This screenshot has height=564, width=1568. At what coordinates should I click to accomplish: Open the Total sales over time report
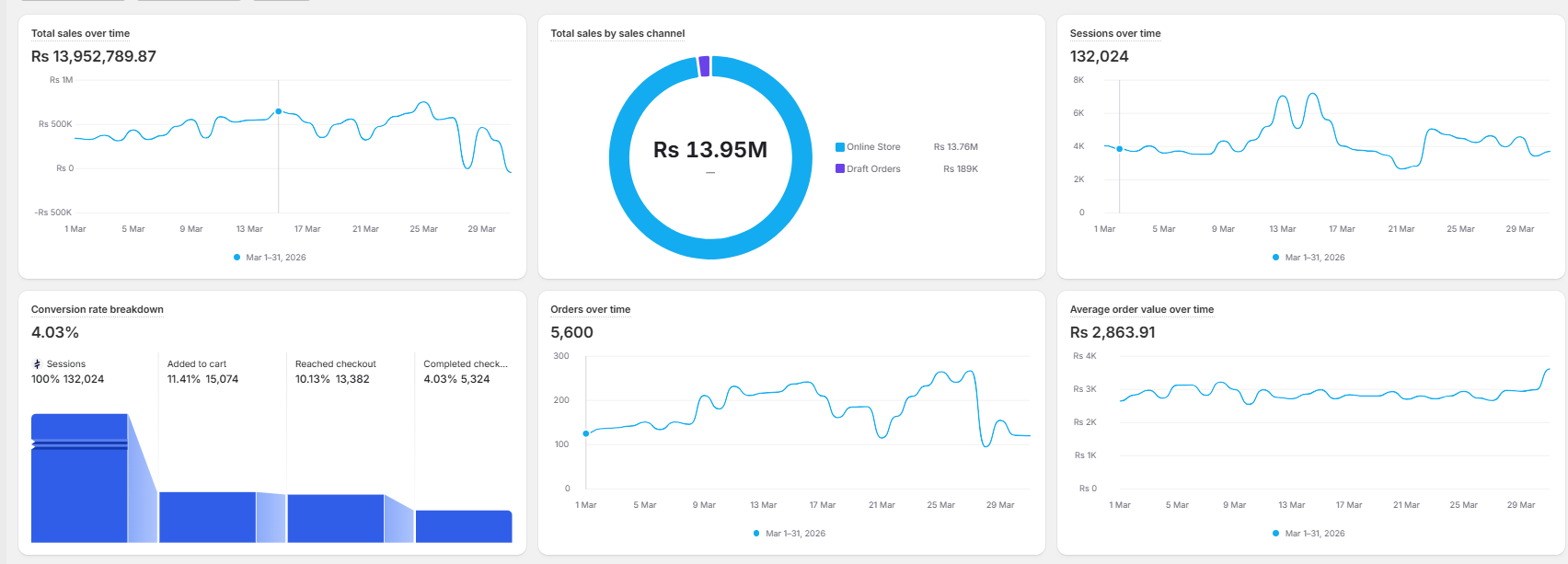coord(80,33)
